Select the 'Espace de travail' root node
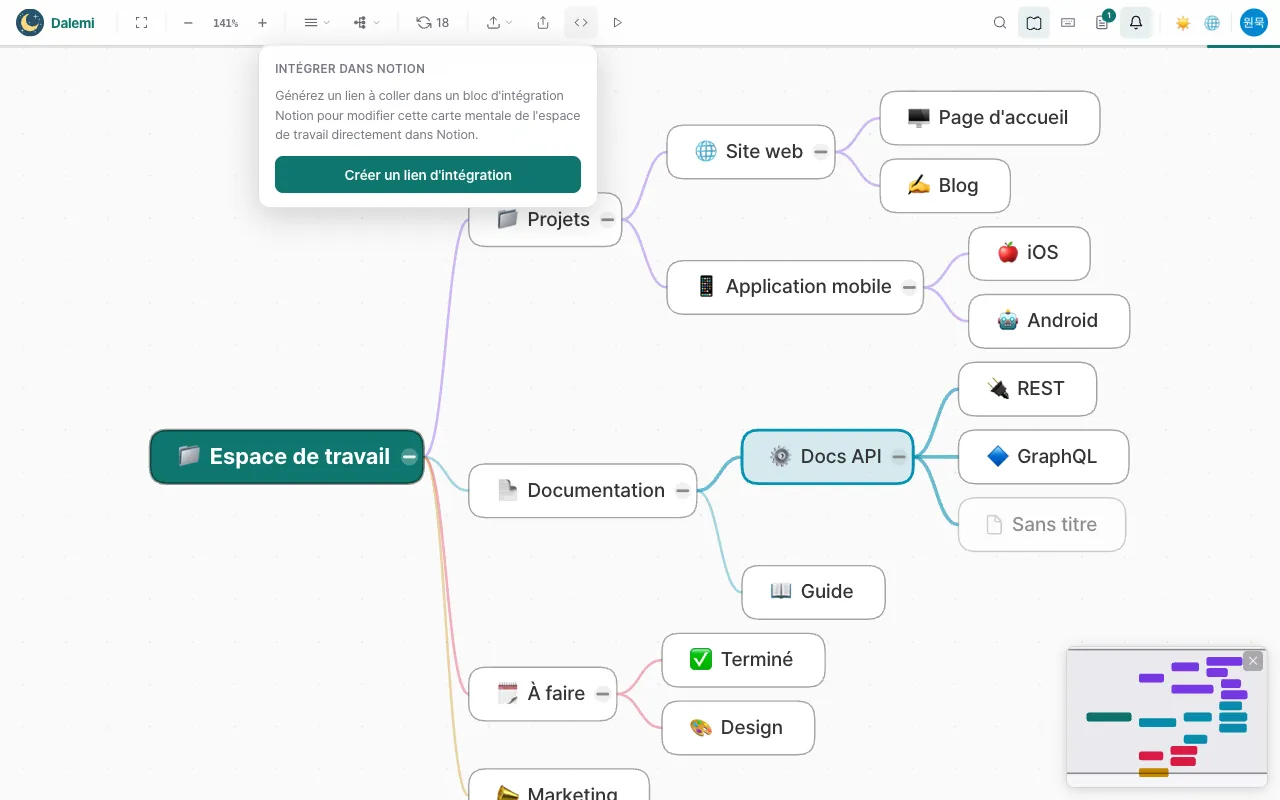This screenshot has height=800, width=1280. (x=287, y=457)
